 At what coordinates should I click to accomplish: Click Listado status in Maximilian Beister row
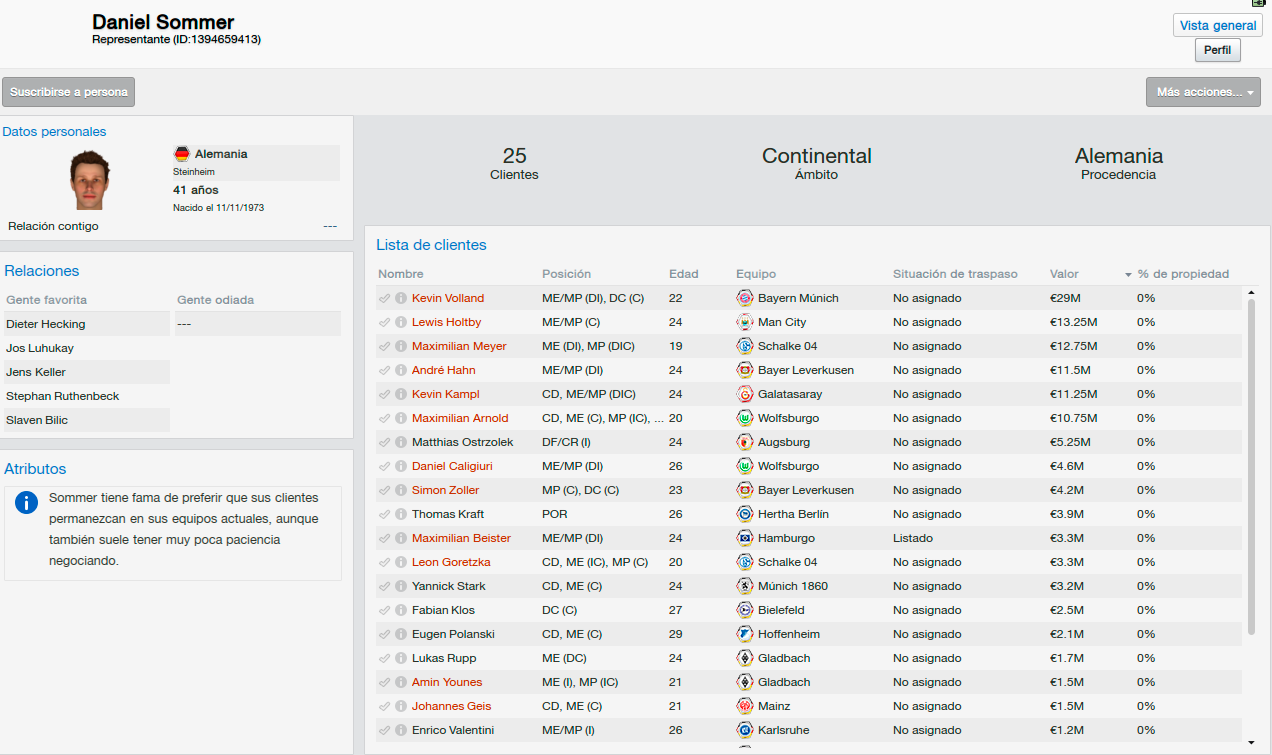(x=912, y=538)
